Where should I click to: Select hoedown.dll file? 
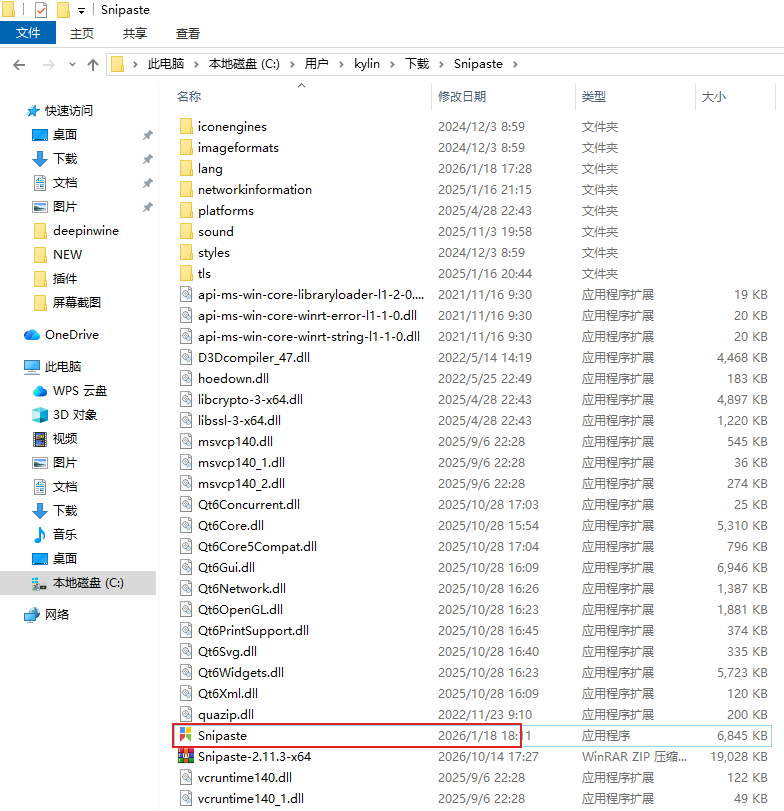[x=233, y=379]
